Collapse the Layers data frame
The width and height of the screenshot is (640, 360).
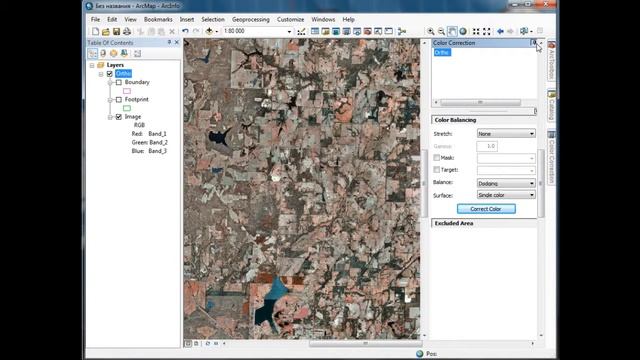tap(92, 65)
